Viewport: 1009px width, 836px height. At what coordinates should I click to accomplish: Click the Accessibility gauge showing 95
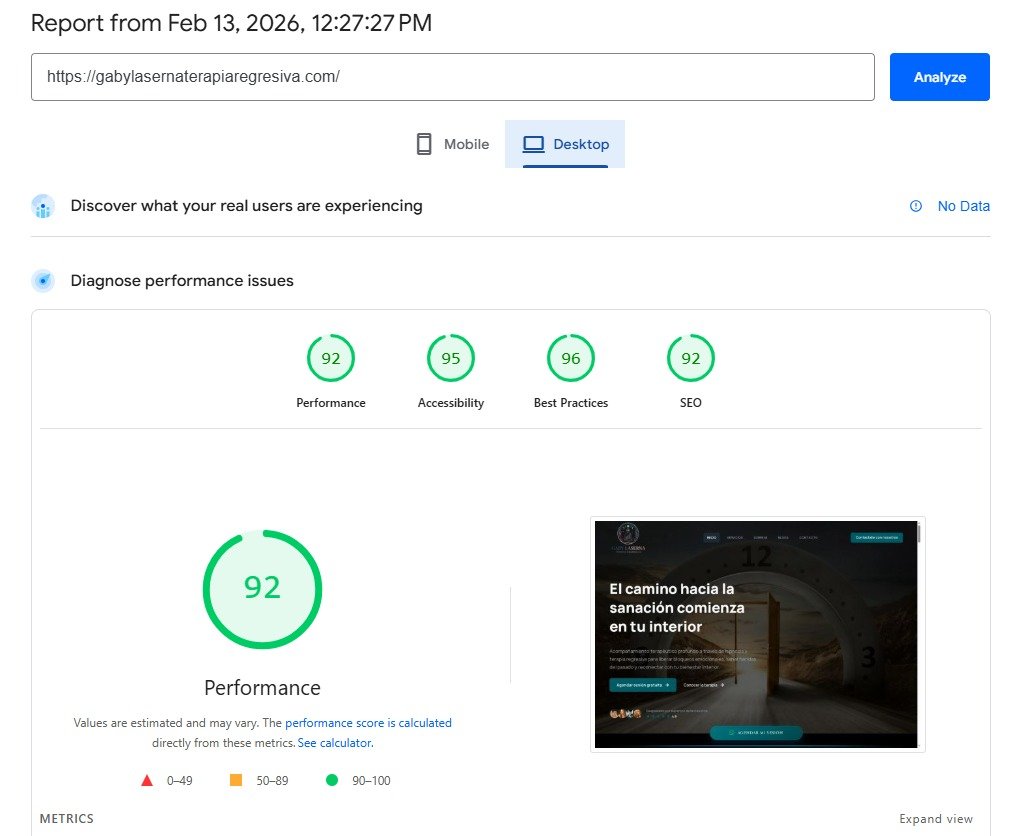(x=450, y=357)
